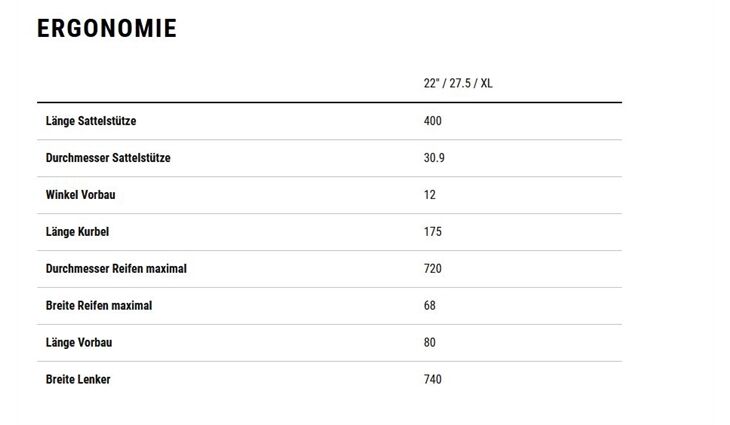Select the value 80 for Länge Vorbau
The height and width of the screenshot is (425, 730).
[430, 342]
